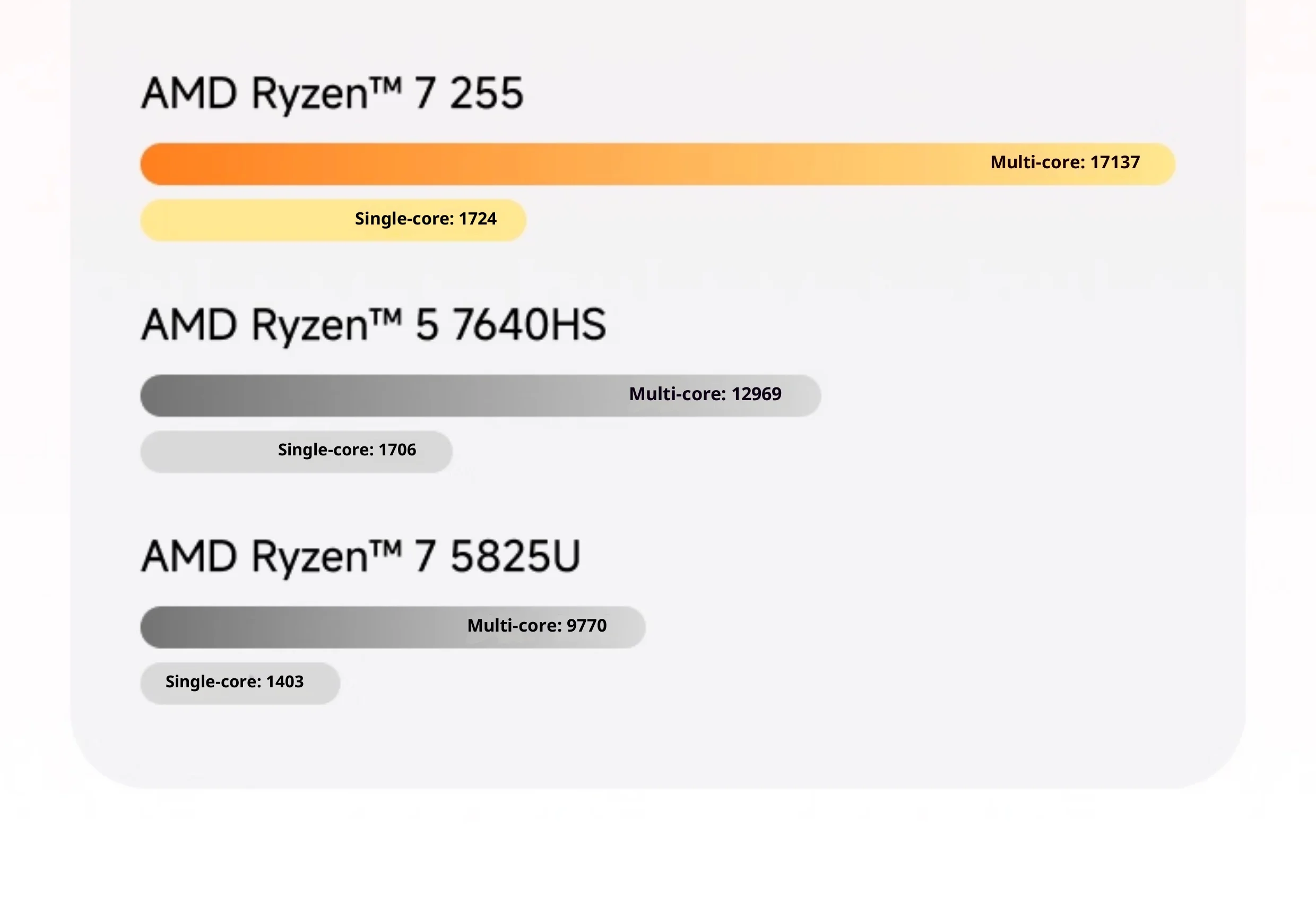The width and height of the screenshot is (1316, 915).
Task: Click the "Multi-core: 9770" score label
Action: (536, 625)
